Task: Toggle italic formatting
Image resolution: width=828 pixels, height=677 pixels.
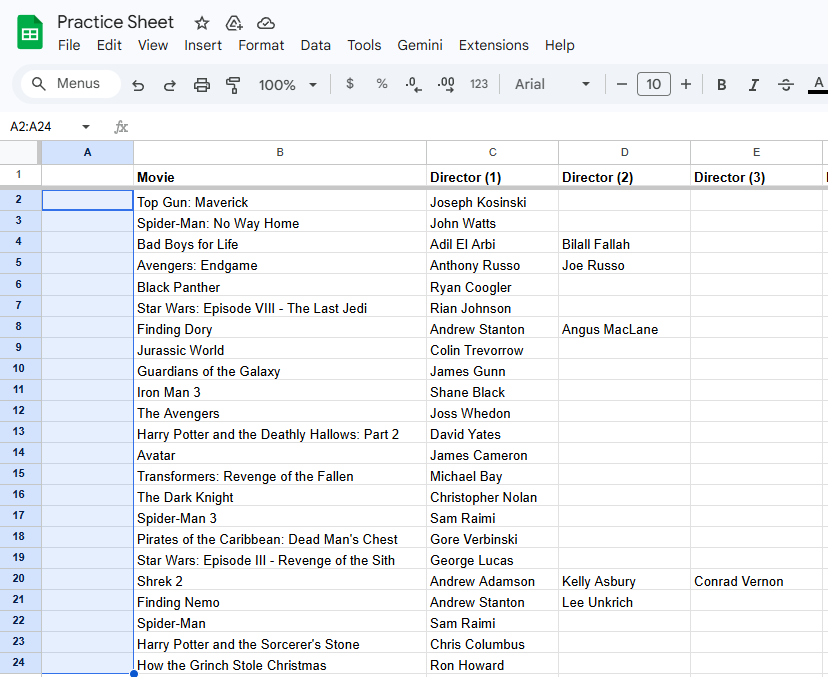Action: tap(754, 84)
